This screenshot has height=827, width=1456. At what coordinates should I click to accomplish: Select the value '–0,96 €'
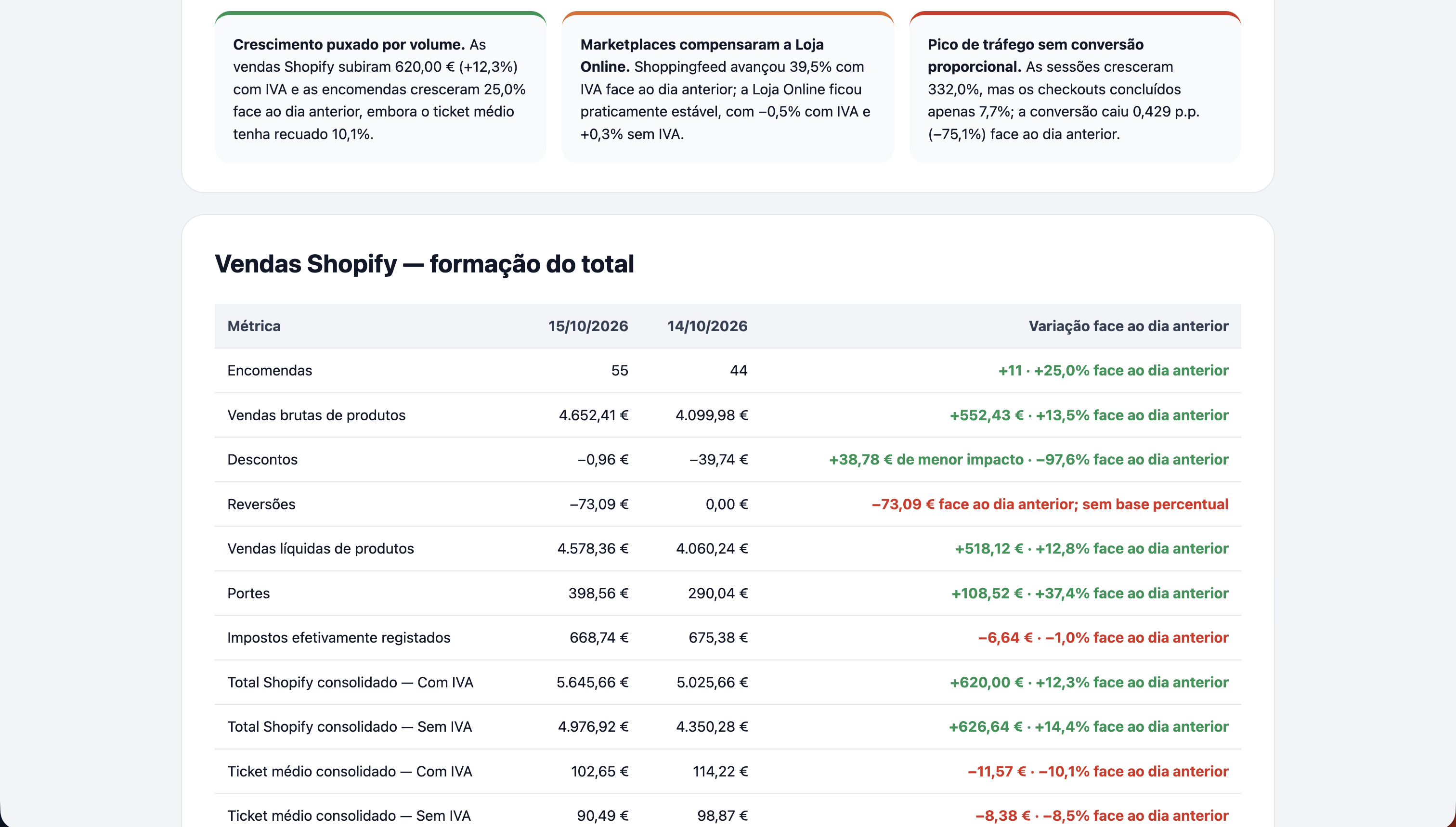[x=603, y=460]
